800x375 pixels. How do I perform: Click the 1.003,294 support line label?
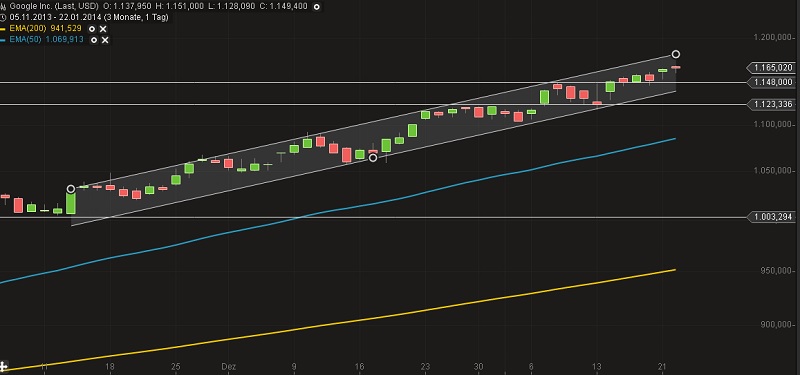771,217
